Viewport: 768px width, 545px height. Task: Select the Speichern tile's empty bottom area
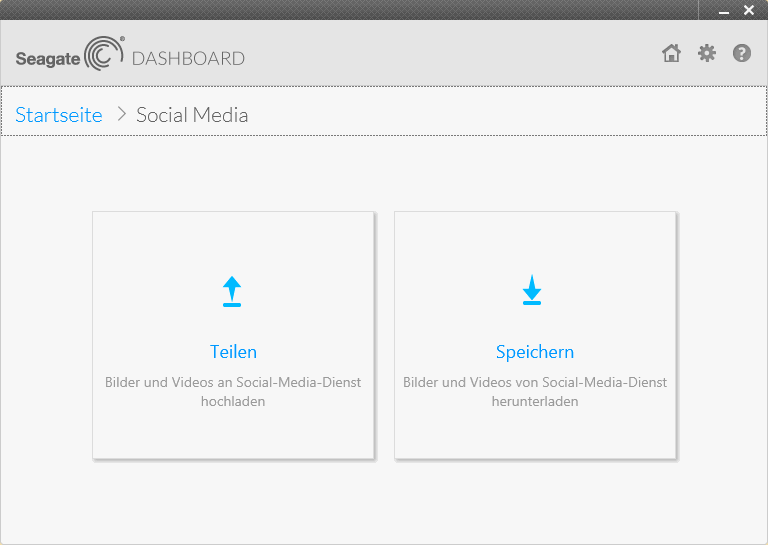pos(535,435)
